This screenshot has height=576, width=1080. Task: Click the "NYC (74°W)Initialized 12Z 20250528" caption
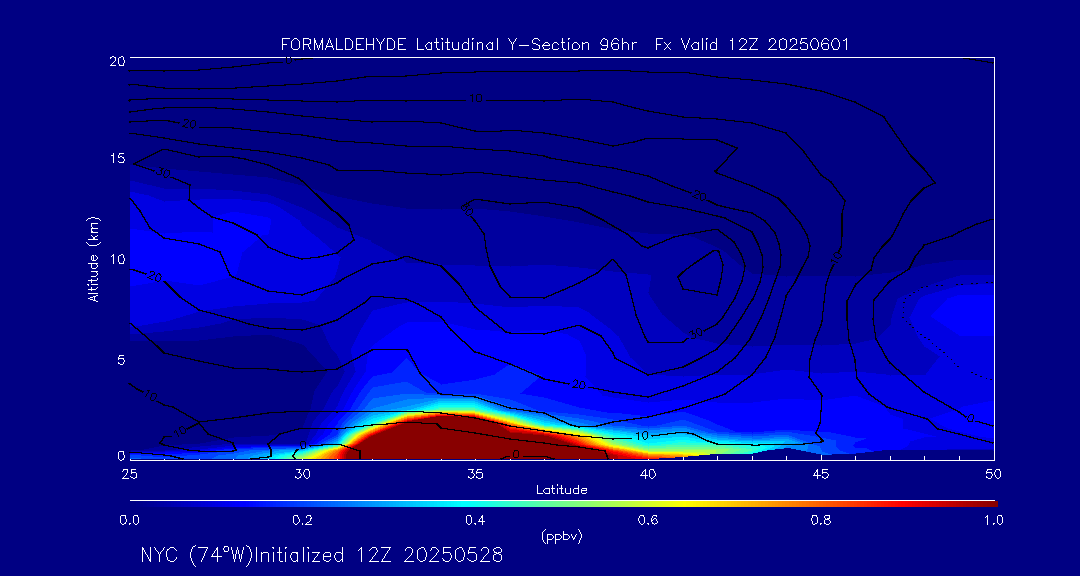point(322,555)
